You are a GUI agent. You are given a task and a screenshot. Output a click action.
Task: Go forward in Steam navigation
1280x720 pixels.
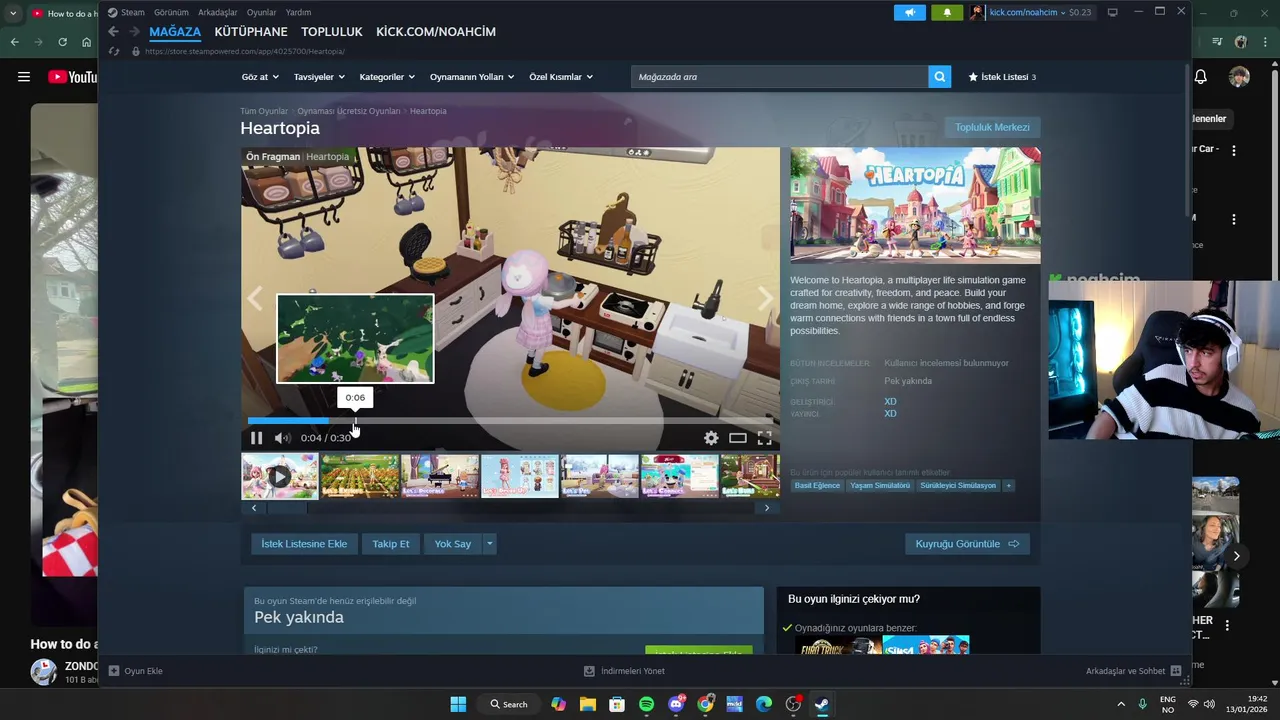(x=134, y=32)
